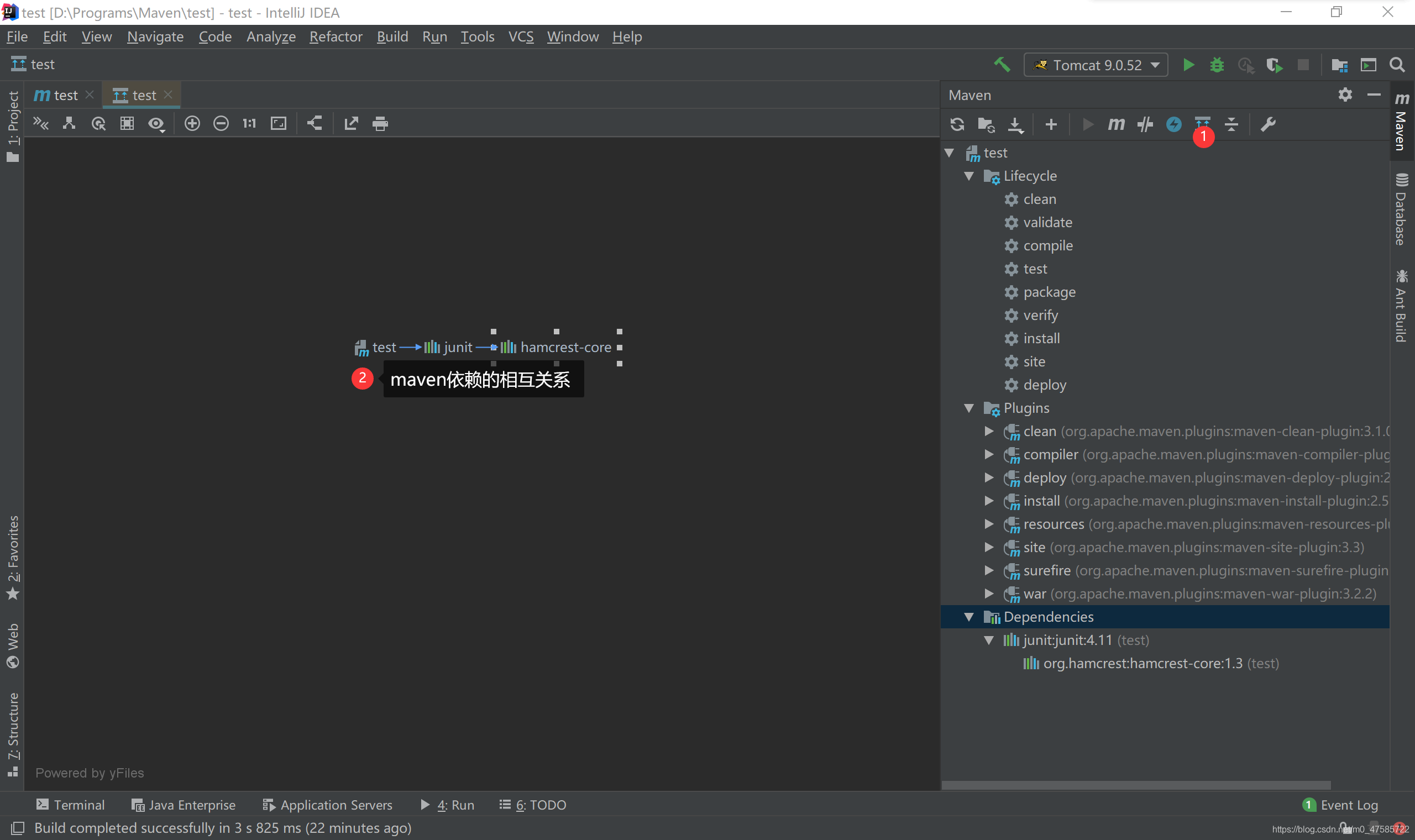The image size is (1415, 840).
Task: Open the Database side panel
Action: pyautogui.click(x=1401, y=209)
